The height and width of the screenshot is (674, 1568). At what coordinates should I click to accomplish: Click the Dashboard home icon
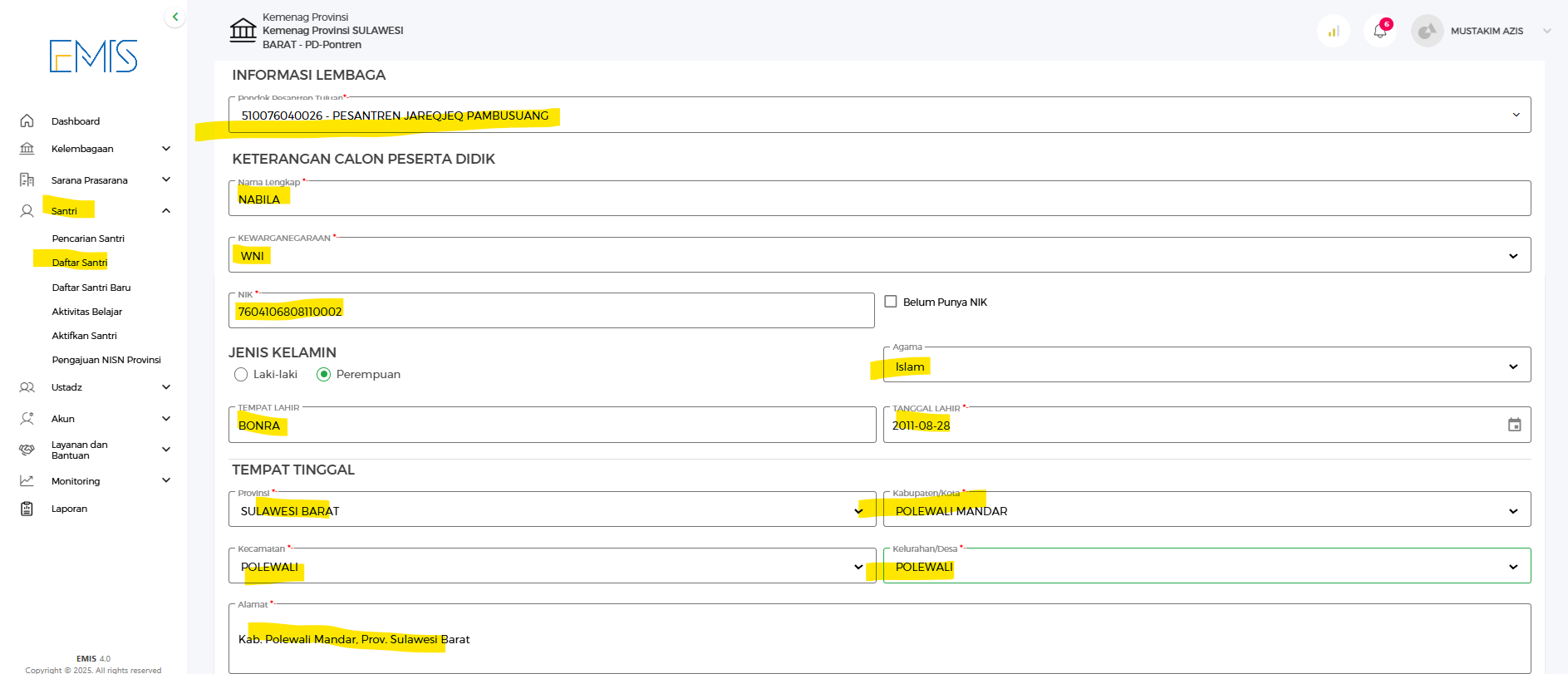coord(27,121)
